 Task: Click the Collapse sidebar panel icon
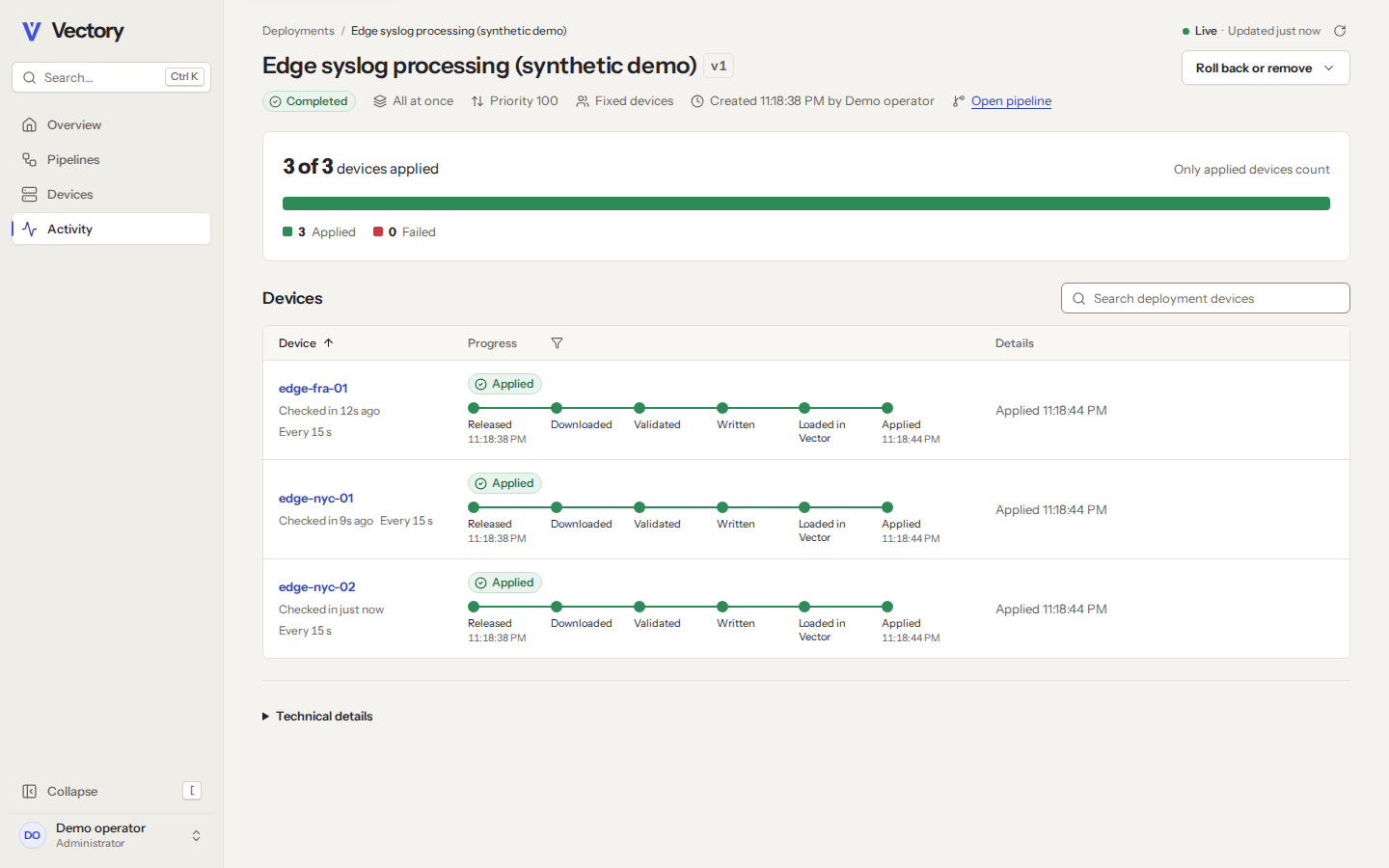click(x=30, y=791)
